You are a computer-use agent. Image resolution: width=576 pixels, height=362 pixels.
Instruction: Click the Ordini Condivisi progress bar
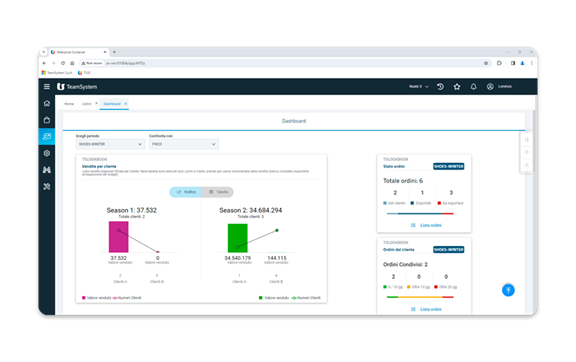pos(420,297)
